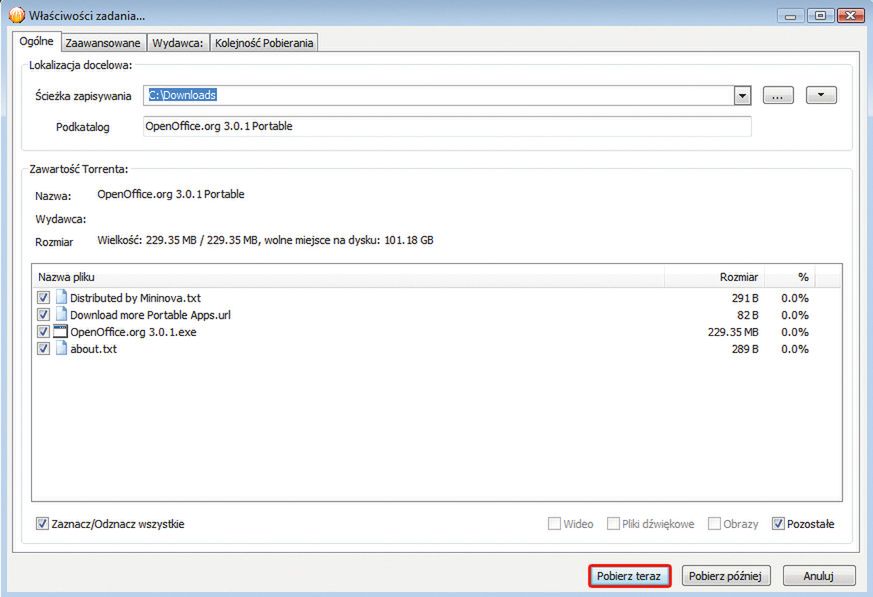Select file name OpenOffice.org 3.0.1.exe
This screenshot has height=597, width=873.
pyautogui.click(x=133, y=332)
